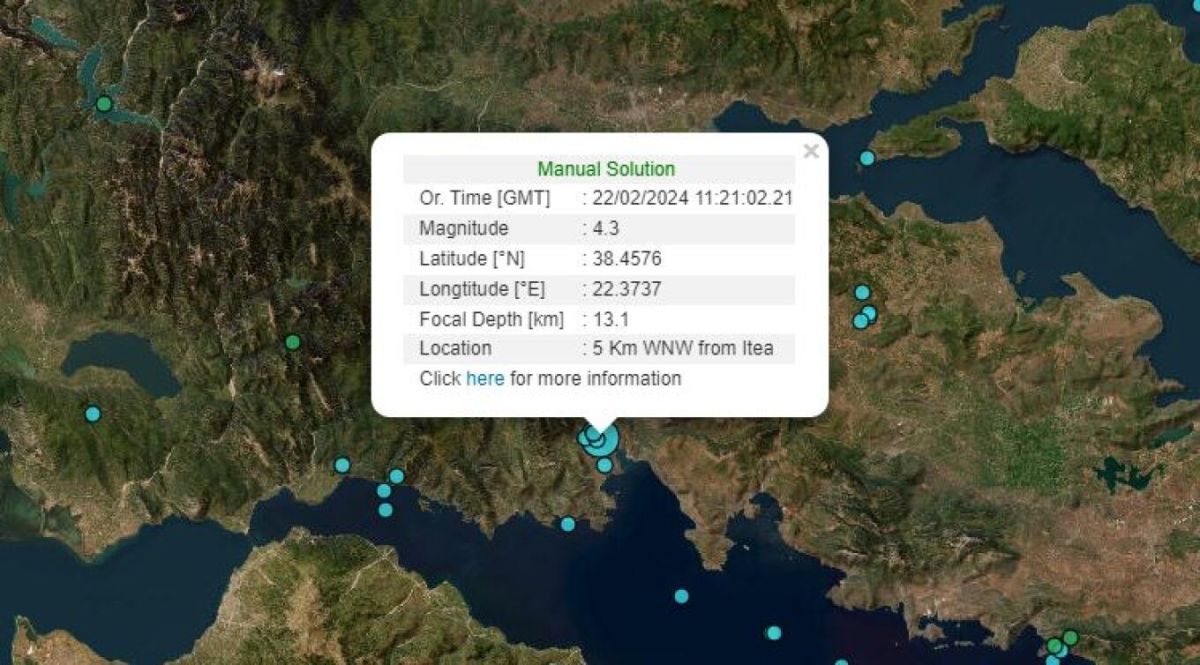Open the "here" link for more information

click(485, 378)
